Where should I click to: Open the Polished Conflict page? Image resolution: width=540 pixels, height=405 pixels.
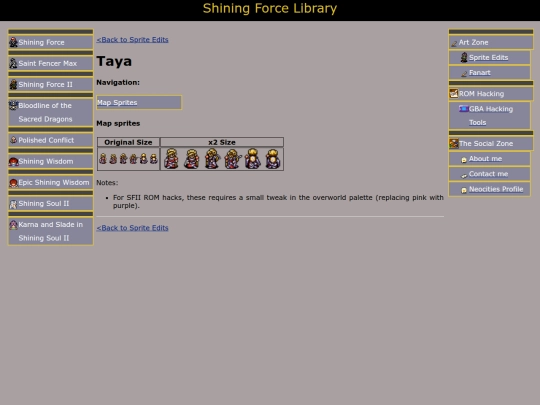(50, 140)
